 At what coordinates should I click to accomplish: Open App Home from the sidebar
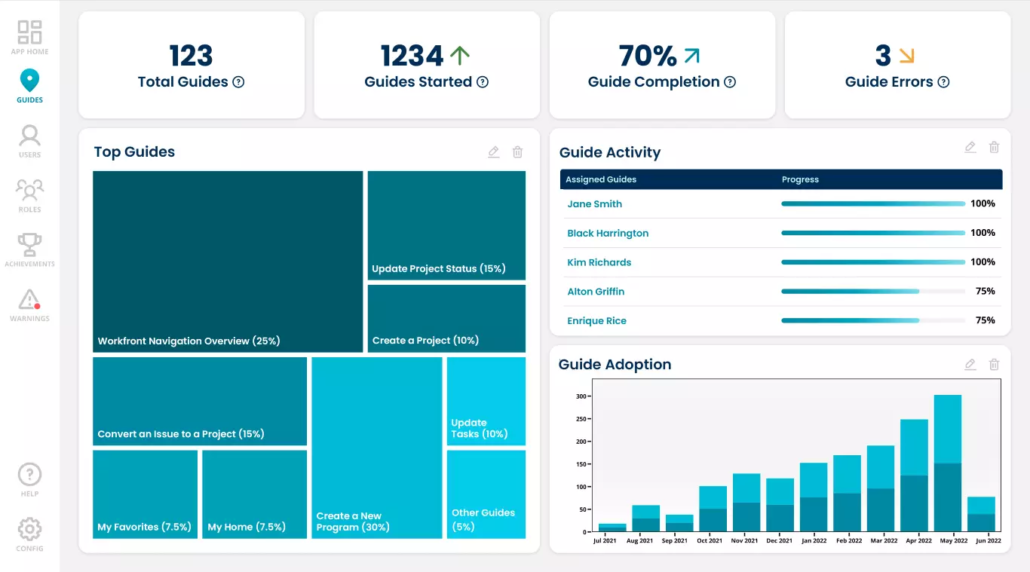coord(29,36)
